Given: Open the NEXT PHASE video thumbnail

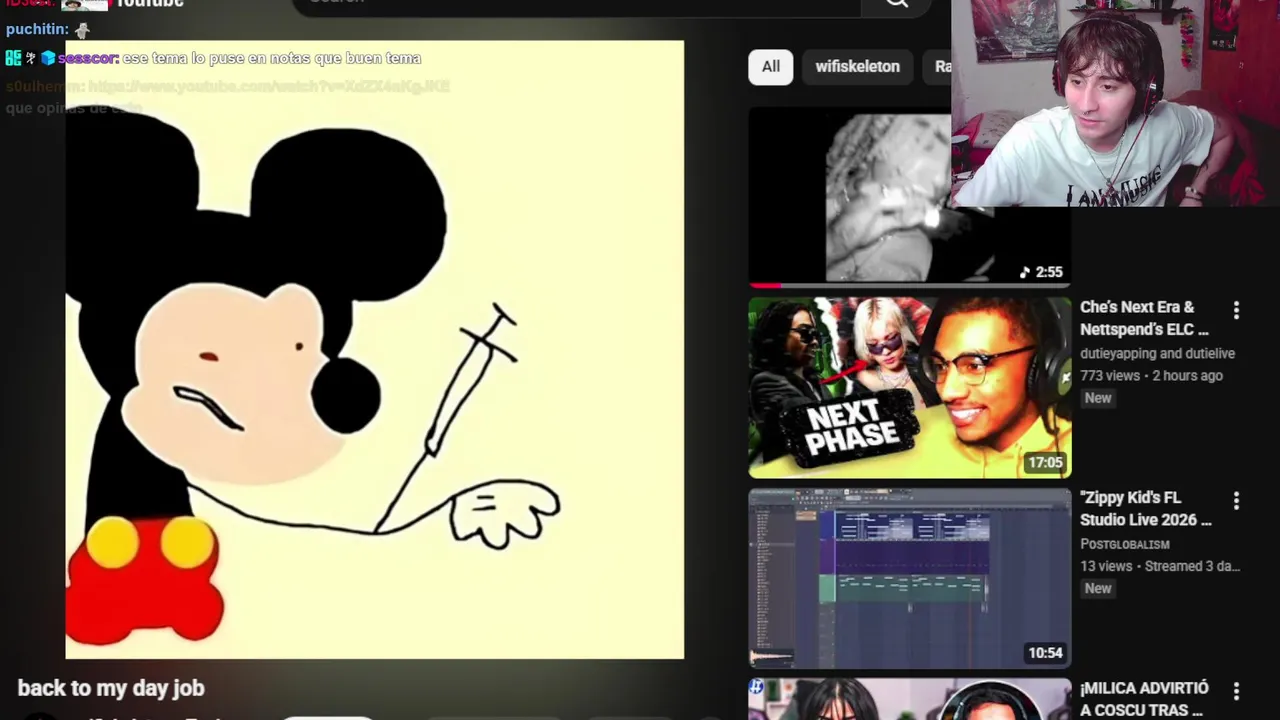Looking at the screenshot, I should (x=910, y=388).
